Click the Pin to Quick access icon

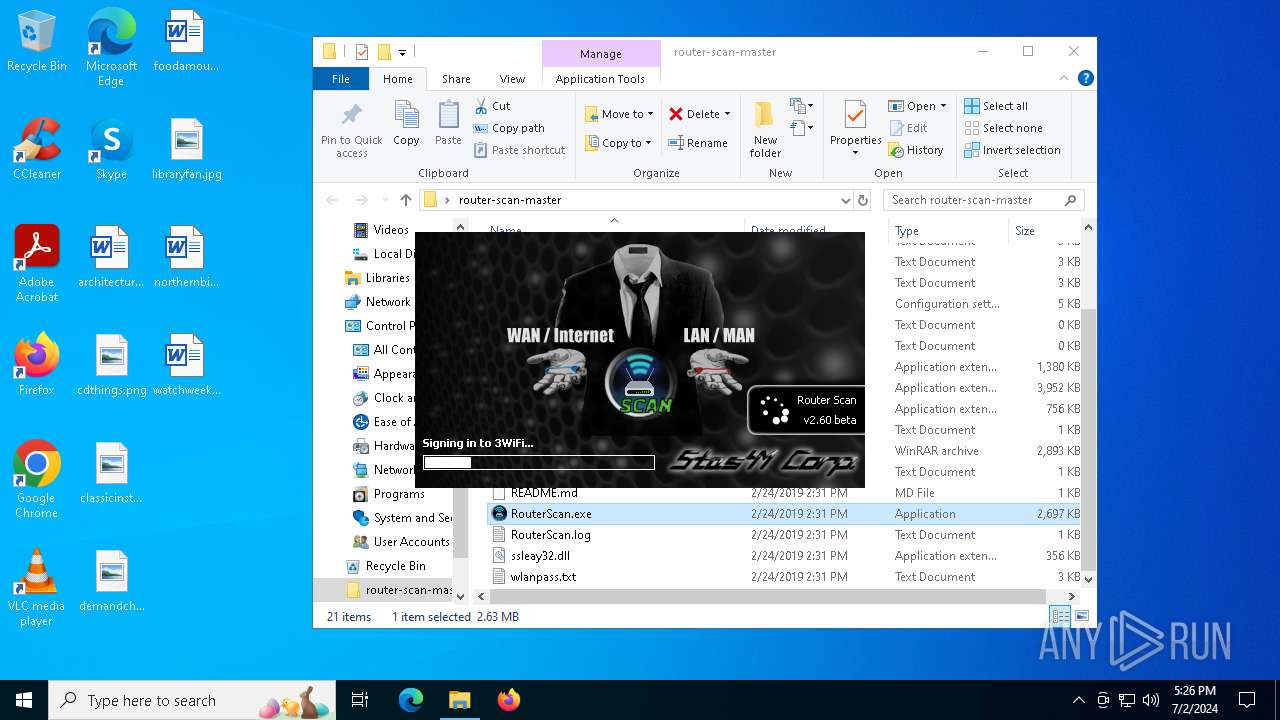tap(351, 129)
